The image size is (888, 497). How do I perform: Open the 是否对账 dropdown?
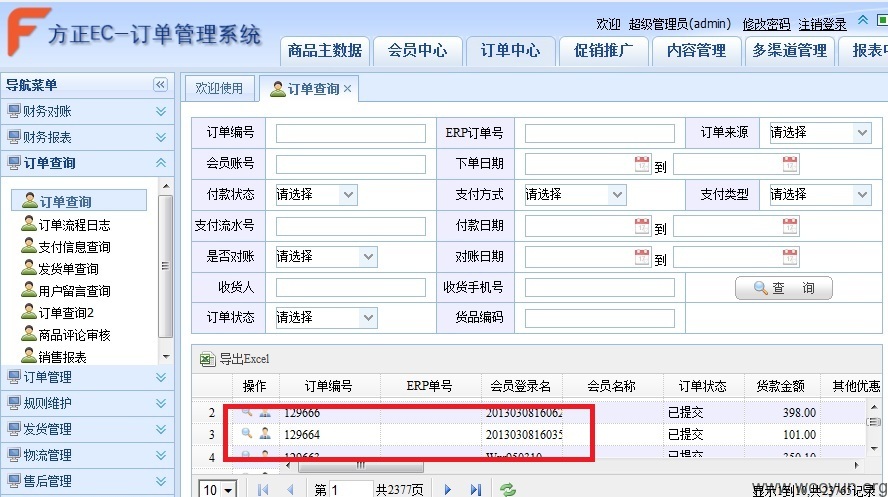[x=368, y=256]
